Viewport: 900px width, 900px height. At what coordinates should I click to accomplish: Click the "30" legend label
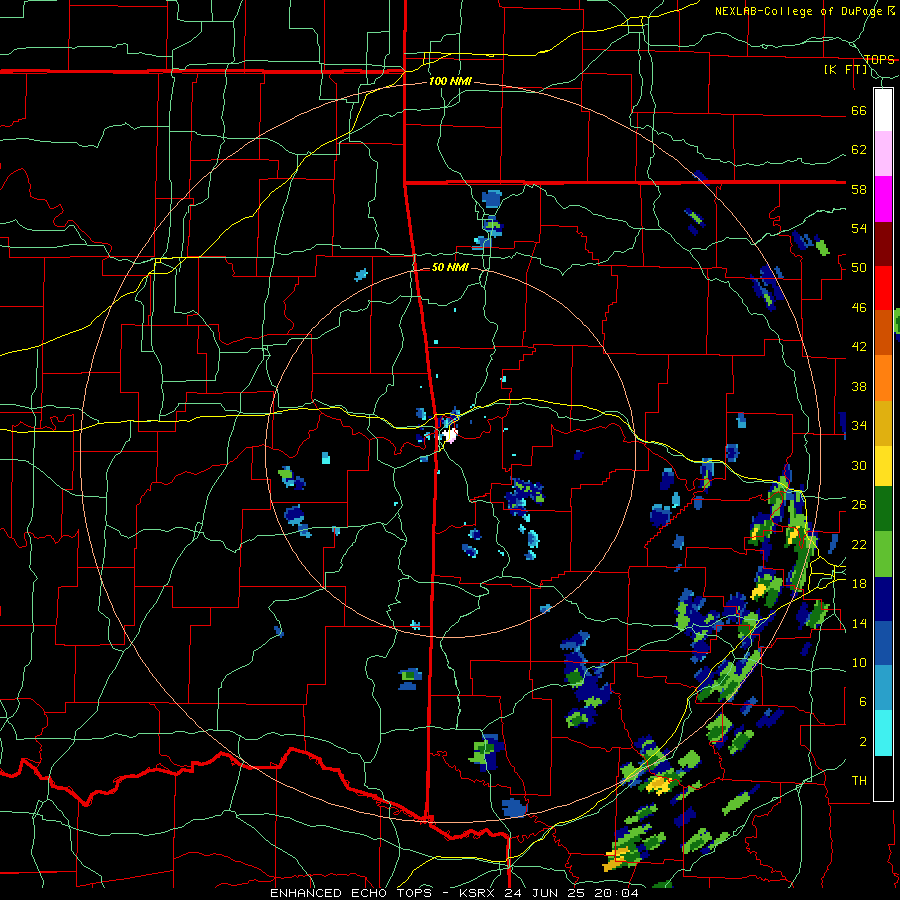point(859,465)
